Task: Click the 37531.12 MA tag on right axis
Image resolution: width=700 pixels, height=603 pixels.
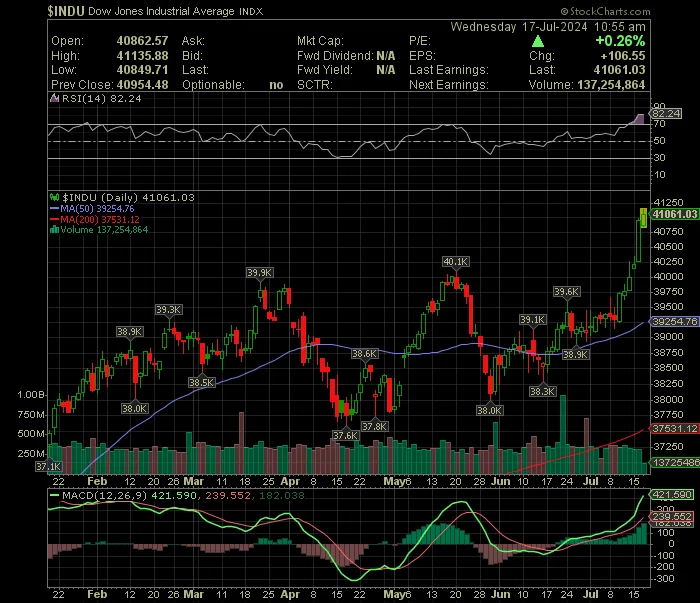Action: point(674,428)
